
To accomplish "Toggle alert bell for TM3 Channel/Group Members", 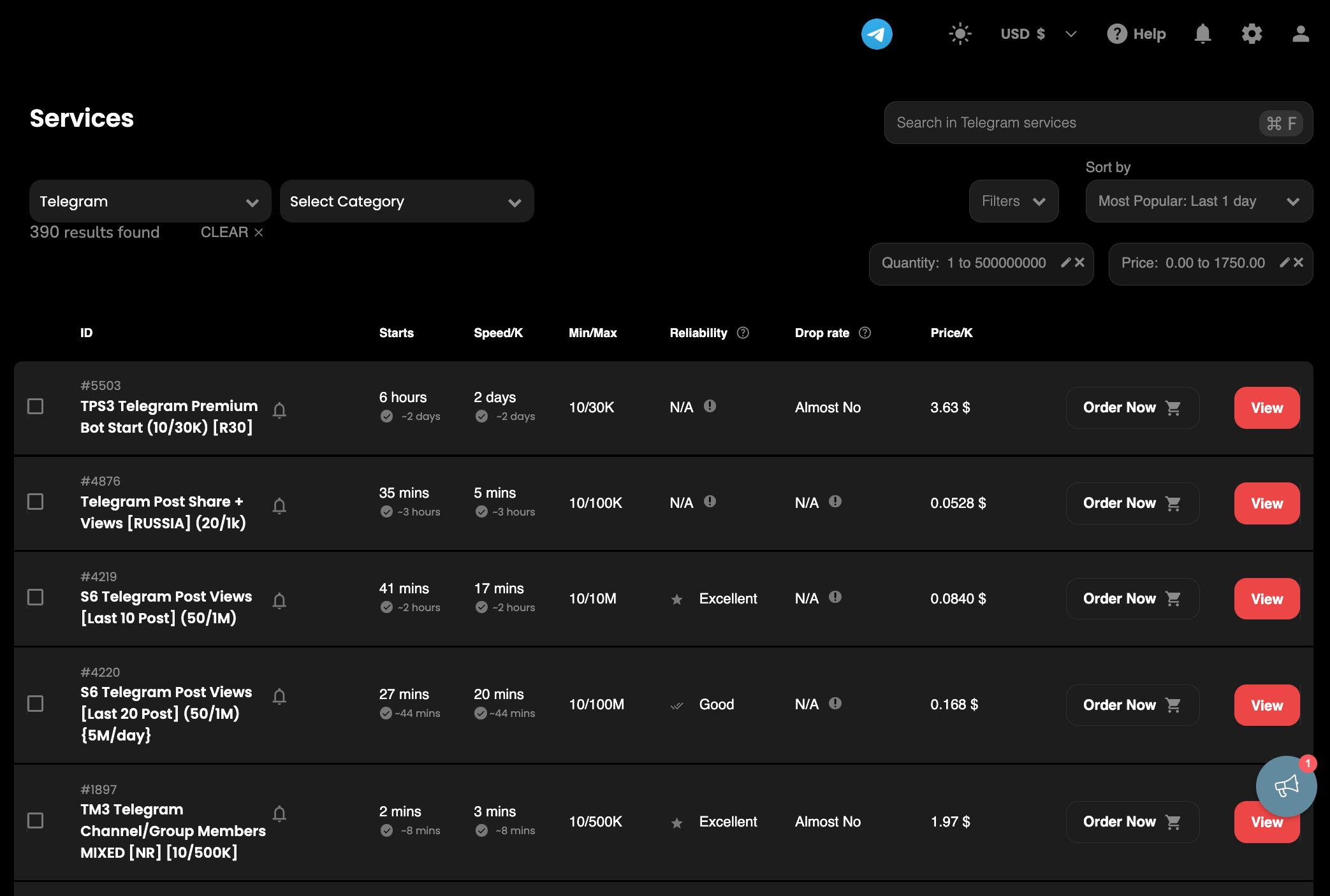I will coord(279,813).
